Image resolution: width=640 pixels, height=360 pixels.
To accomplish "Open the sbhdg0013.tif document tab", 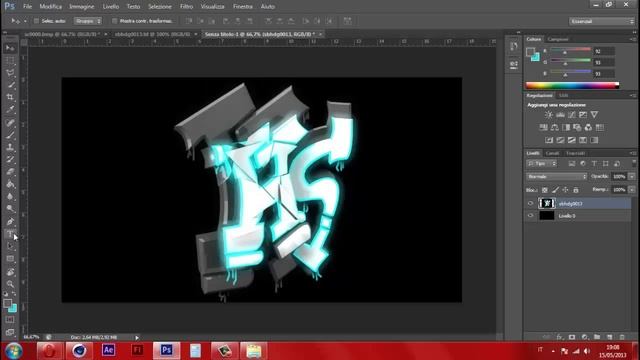I will (x=152, y=34).
